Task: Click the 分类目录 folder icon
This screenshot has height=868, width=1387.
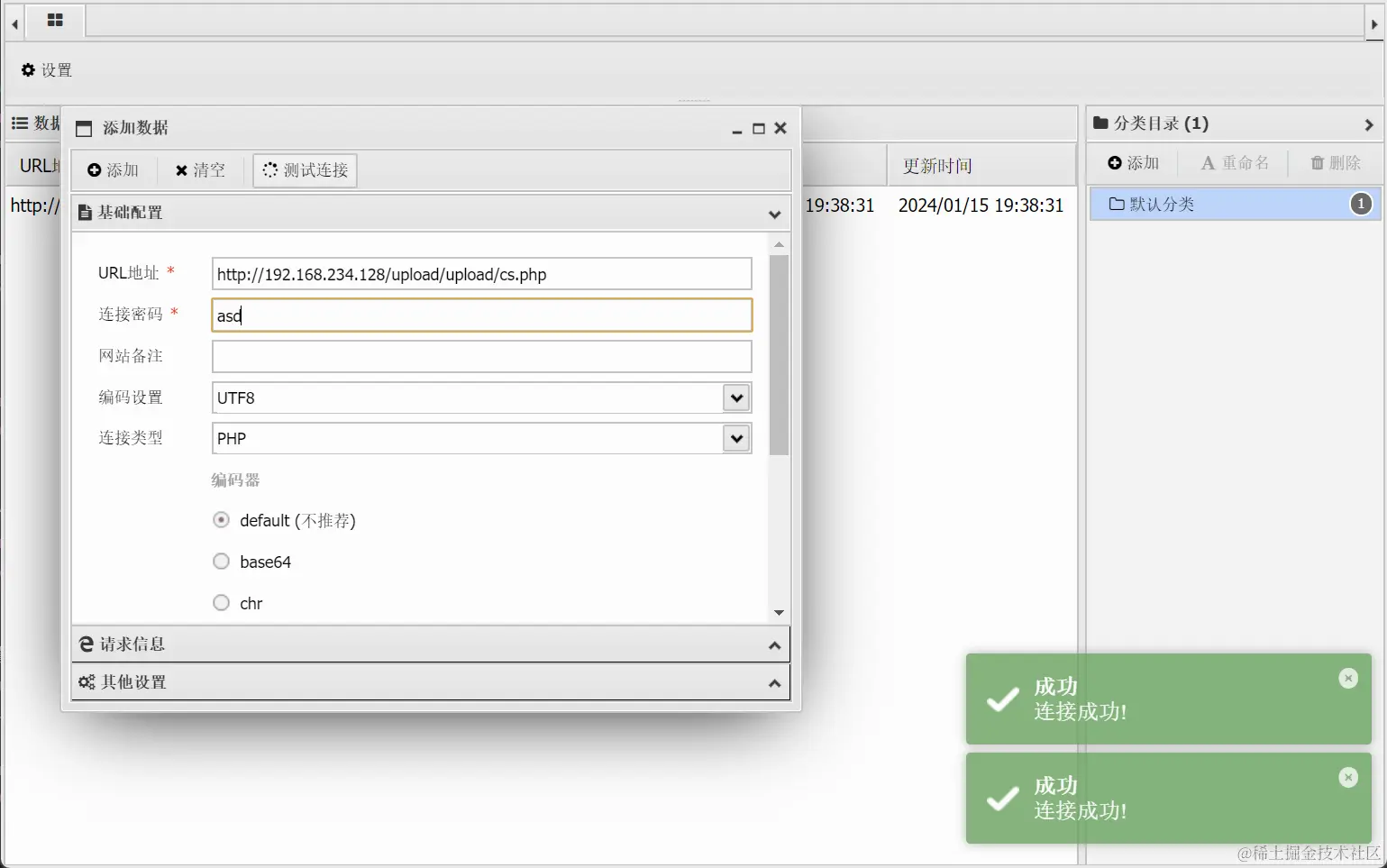Action: pyautogui.click(x=1100, y=123)
